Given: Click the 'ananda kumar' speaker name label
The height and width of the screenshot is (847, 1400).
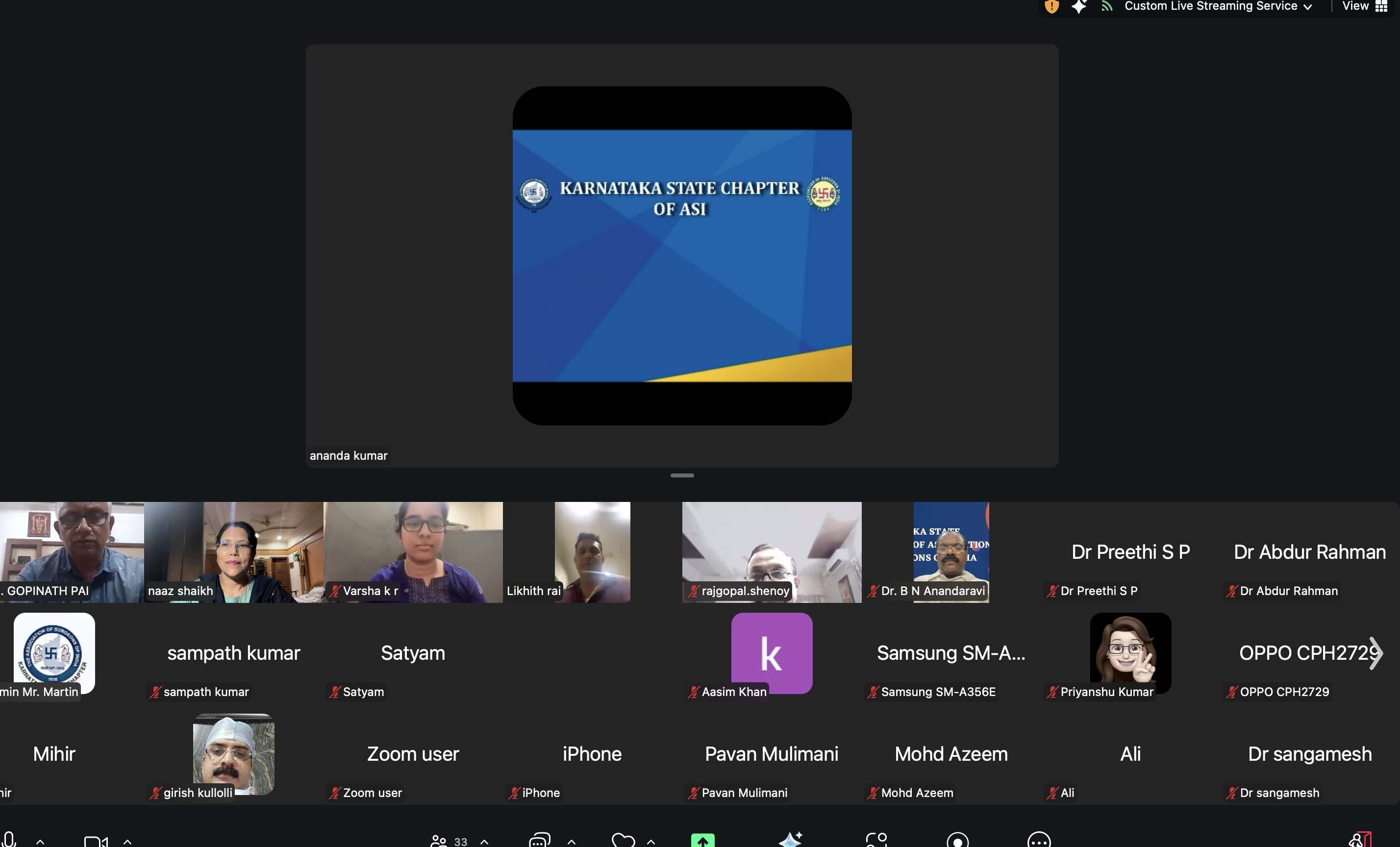Looking at the screenshot, I should point(349,455).
